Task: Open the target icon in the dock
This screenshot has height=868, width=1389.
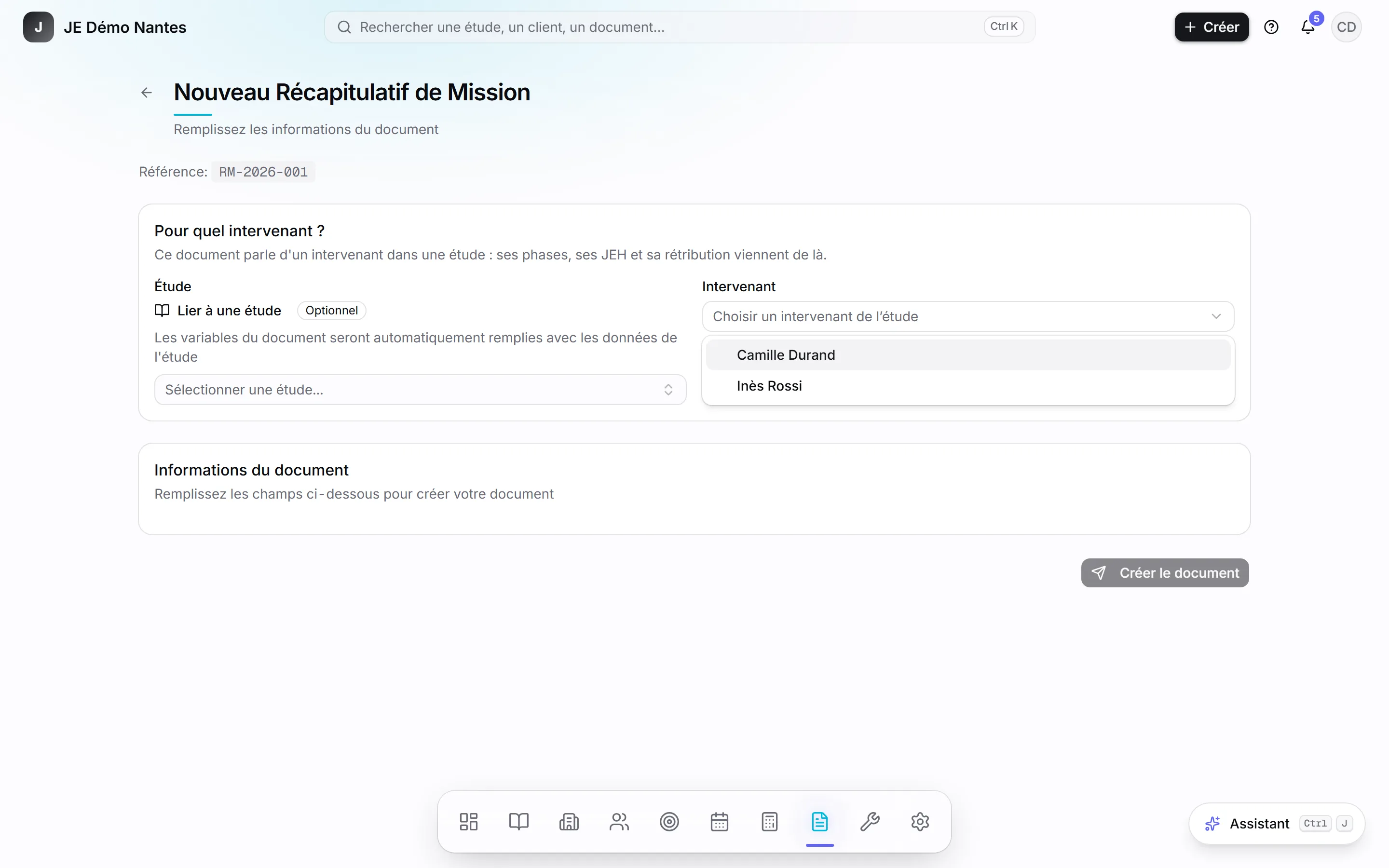Action: pos(669,822)
